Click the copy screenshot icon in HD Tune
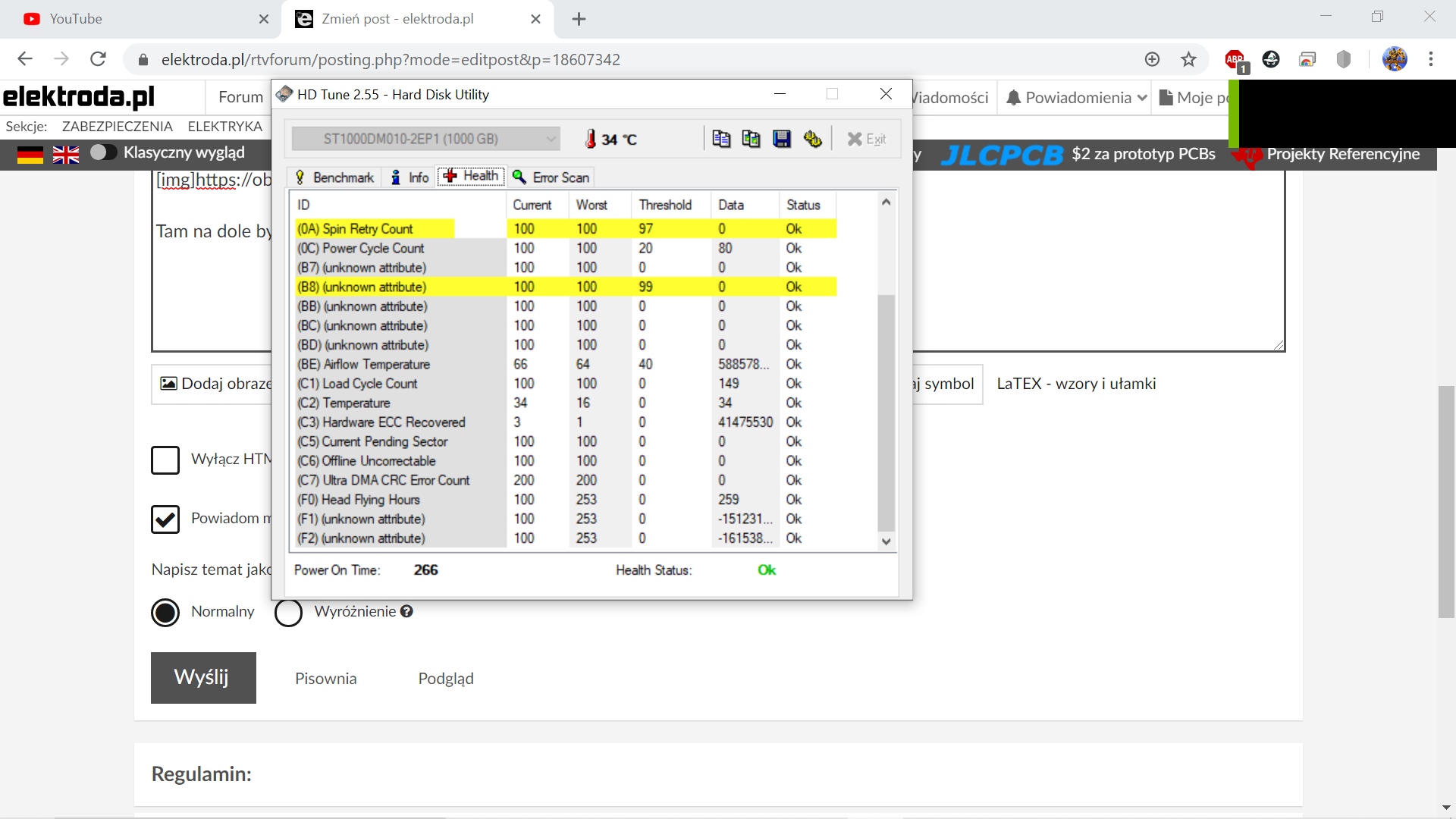Viewport: 1456px width, 819px height. (751, 139)
